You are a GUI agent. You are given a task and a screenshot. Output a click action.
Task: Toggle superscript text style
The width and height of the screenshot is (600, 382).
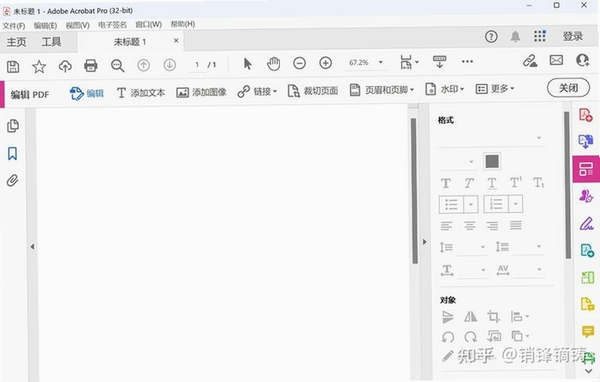click(x=516, y=183)
